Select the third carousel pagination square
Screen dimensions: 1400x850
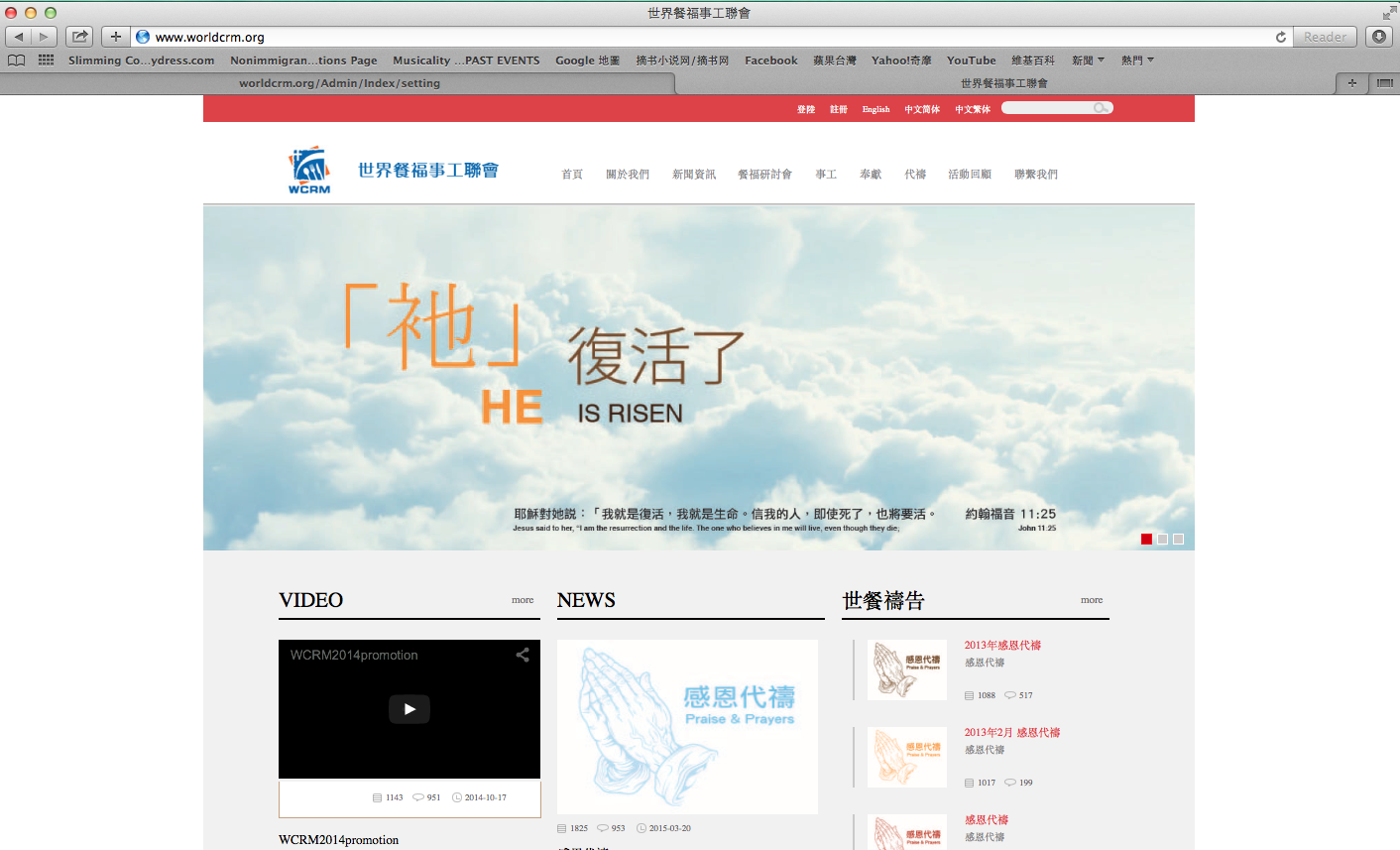click(x=1178, y=539)
